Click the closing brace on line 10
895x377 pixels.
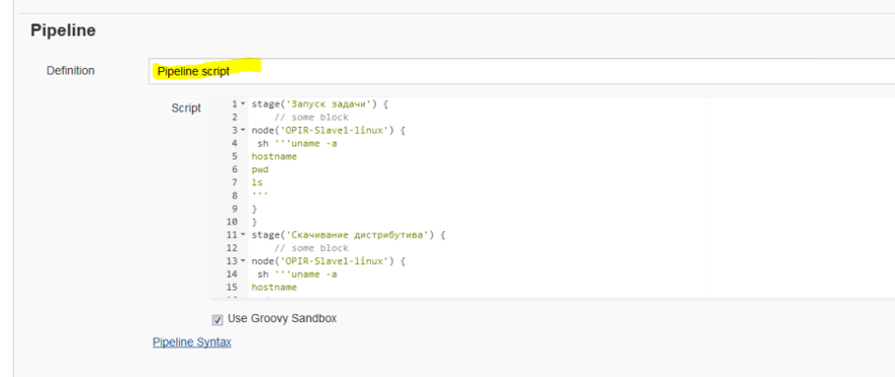[255, 222]
